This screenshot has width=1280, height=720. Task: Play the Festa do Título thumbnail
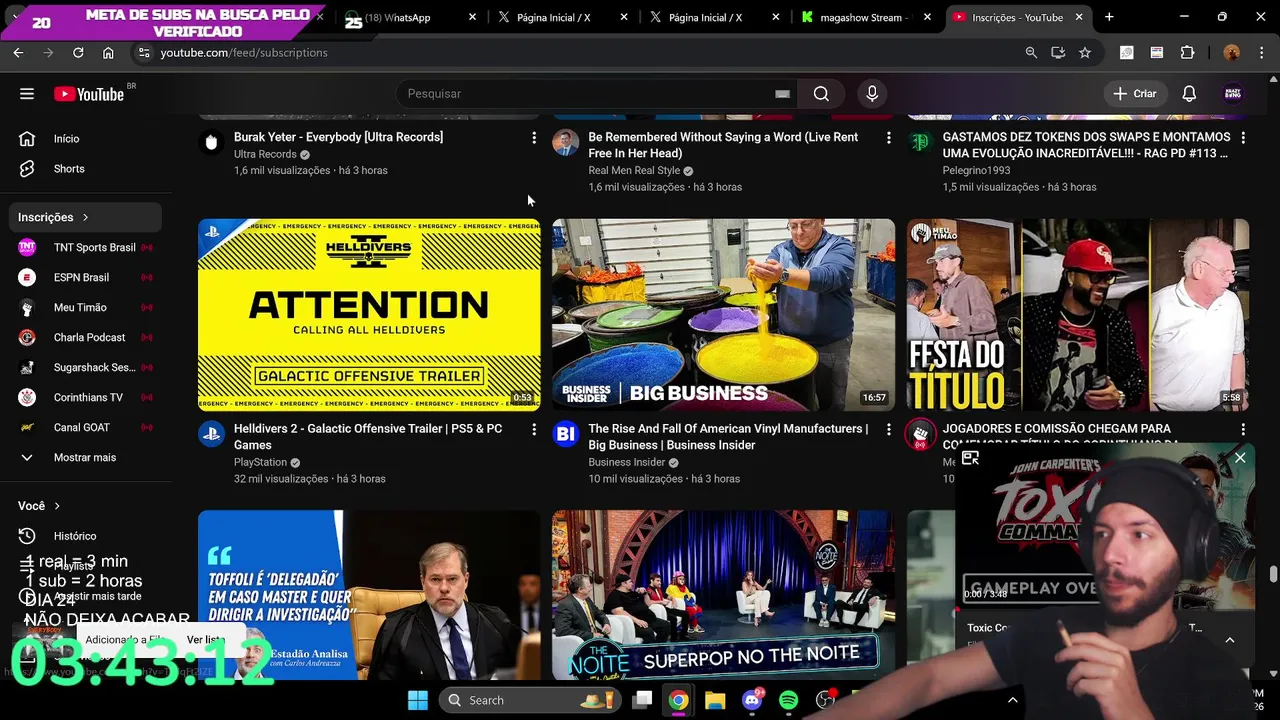point(1078,315)
